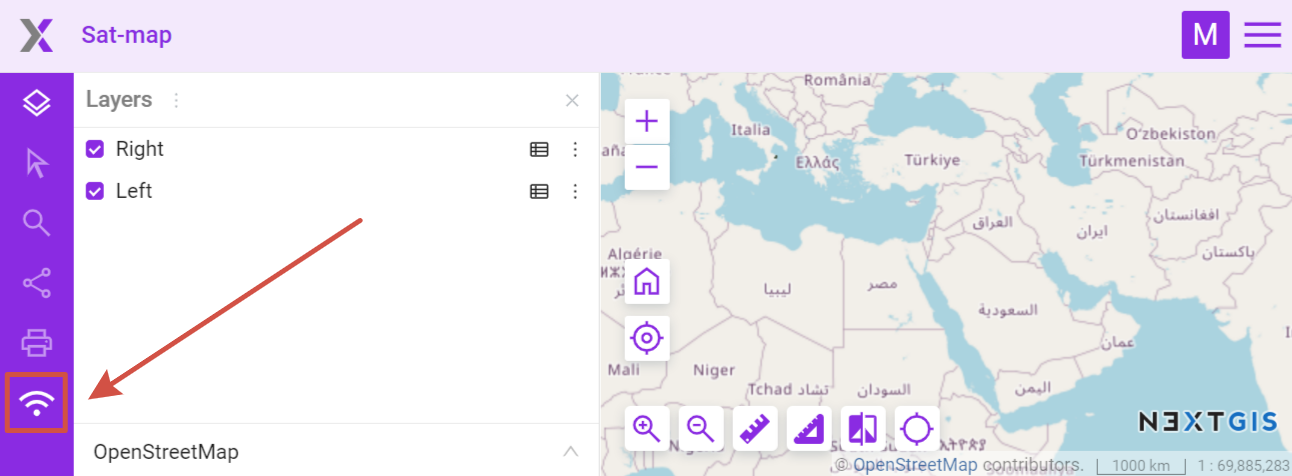Image resolution: width=1292 pixels, height=476 pixels.
Task: Open the search panel in sidebar
Action: pos(37,223)
